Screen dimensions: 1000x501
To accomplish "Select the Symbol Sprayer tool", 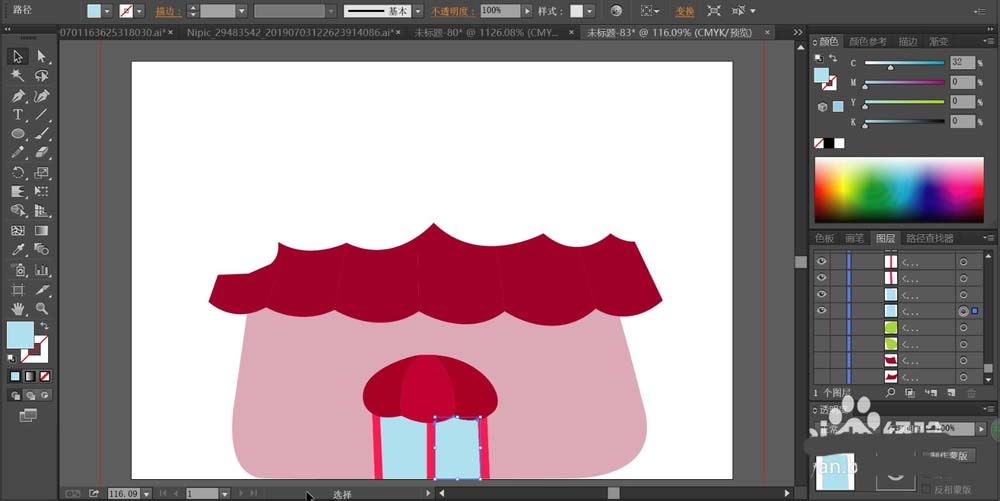I will (x=18, y=270).
